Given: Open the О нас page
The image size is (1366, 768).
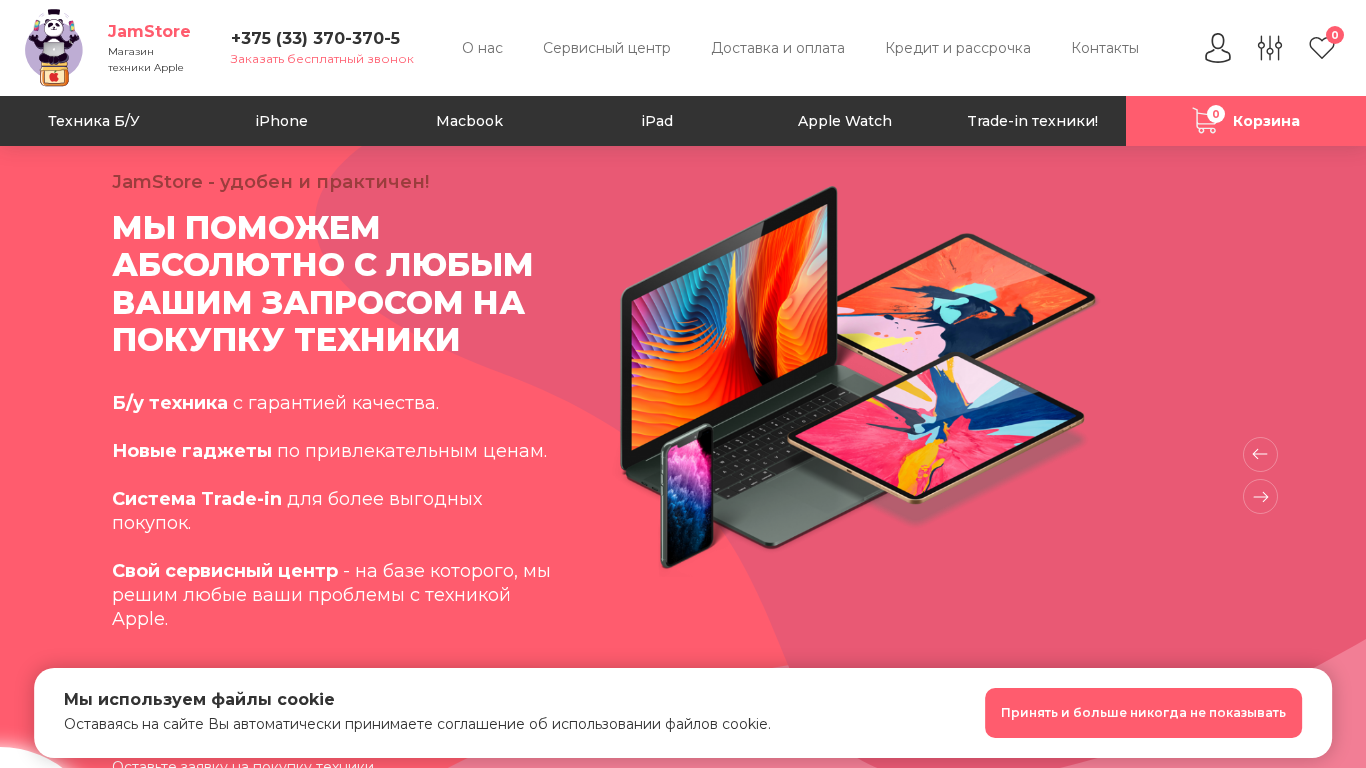Looking at the screenshot, I should 482,48.
